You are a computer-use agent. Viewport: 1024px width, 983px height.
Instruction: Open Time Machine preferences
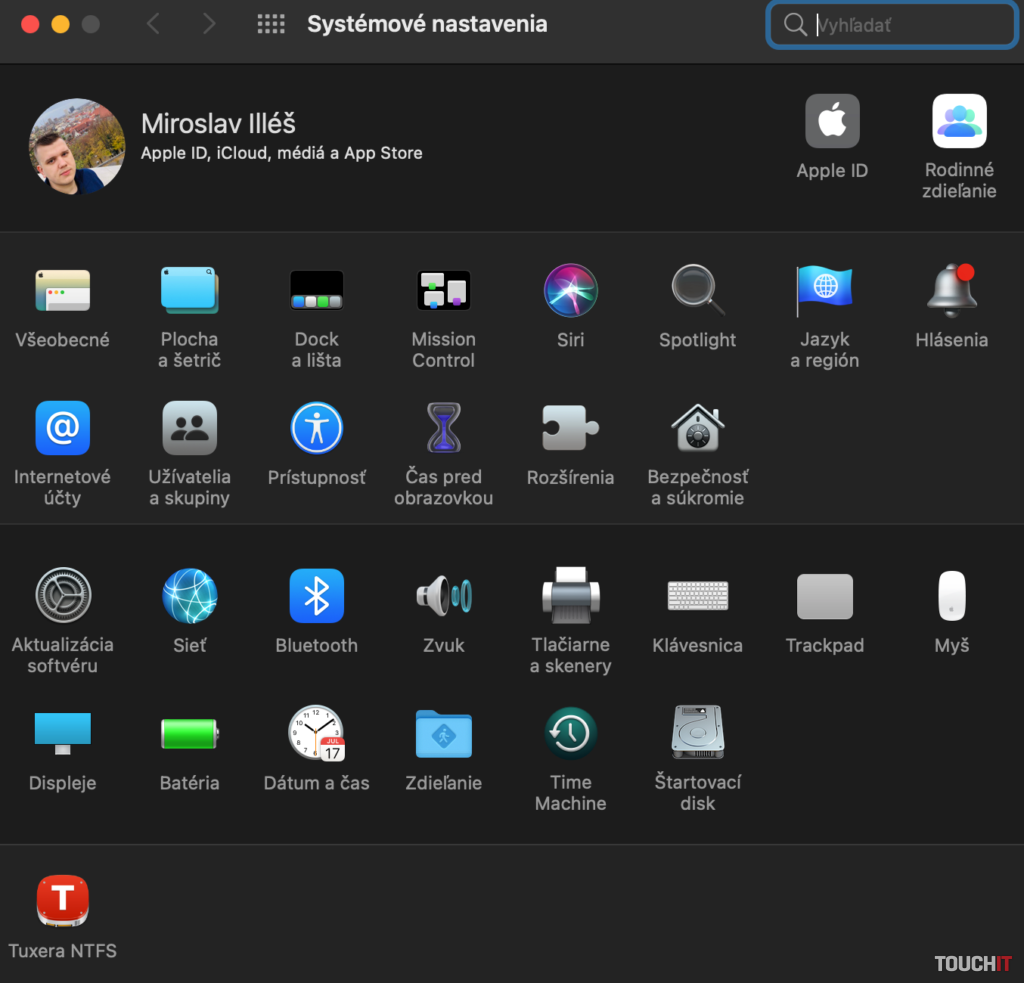point(570,733)
